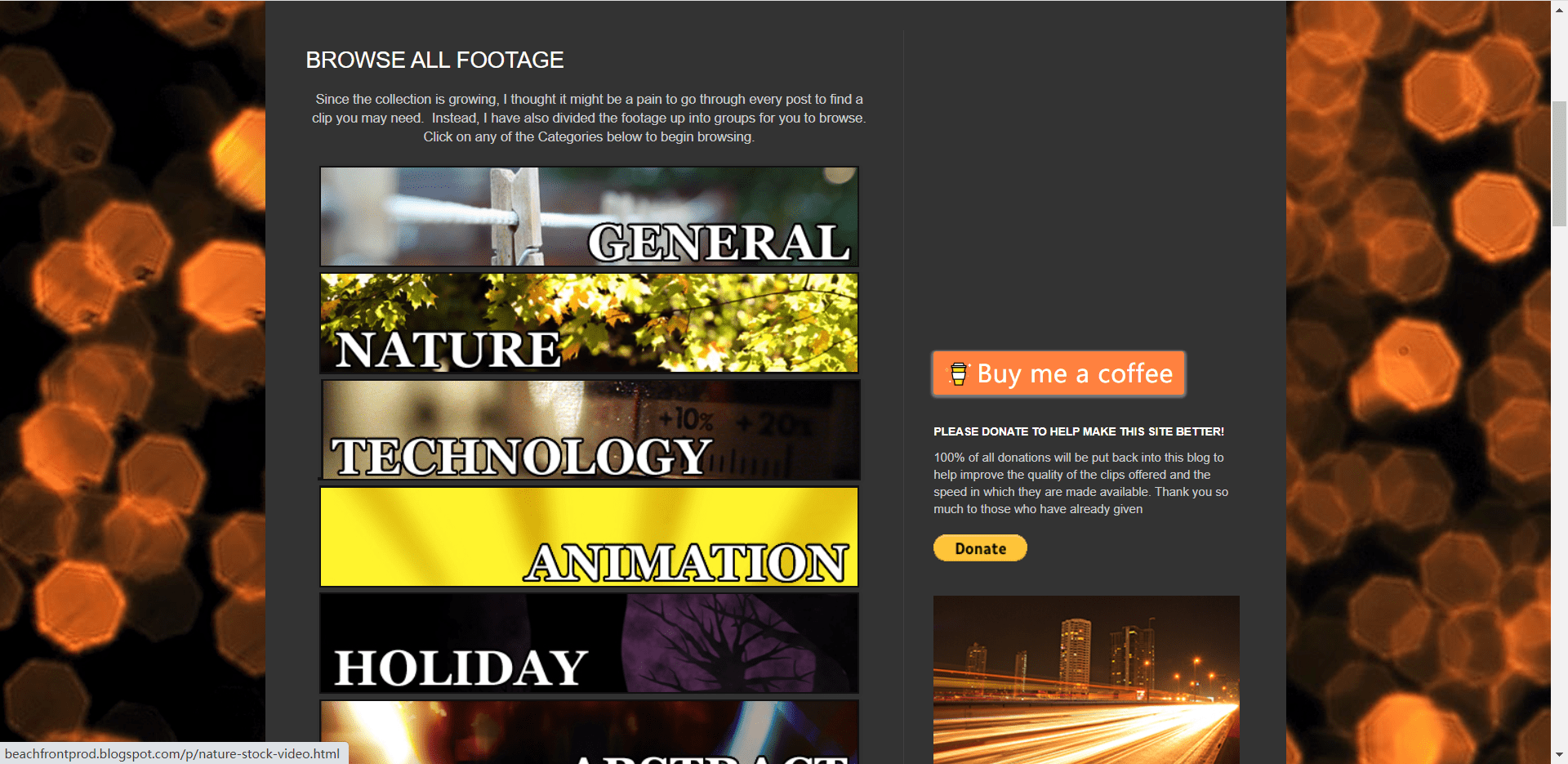Open the city night traffic image

click(x=1086, y=680)
